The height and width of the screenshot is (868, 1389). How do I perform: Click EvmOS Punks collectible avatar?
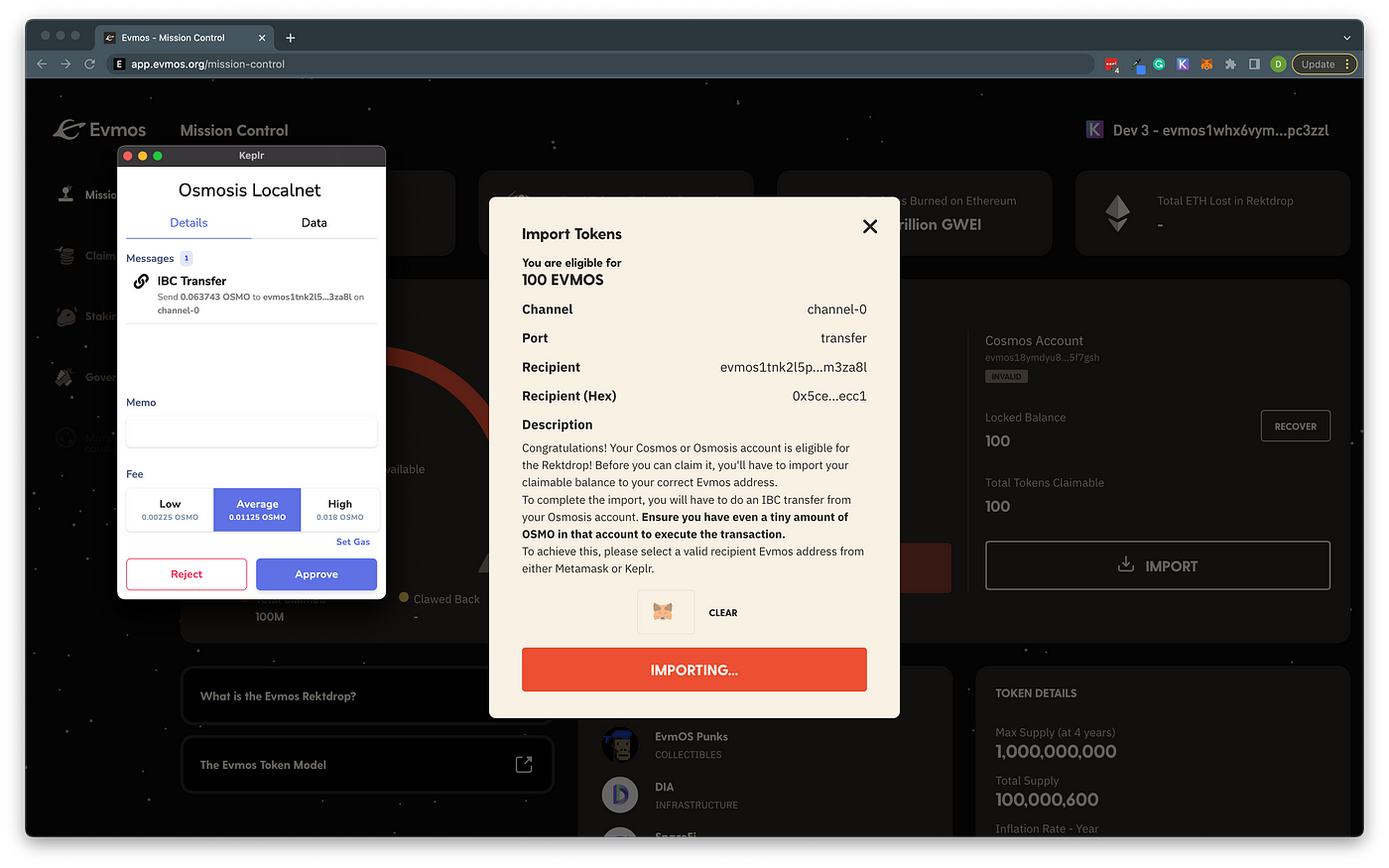620,744
